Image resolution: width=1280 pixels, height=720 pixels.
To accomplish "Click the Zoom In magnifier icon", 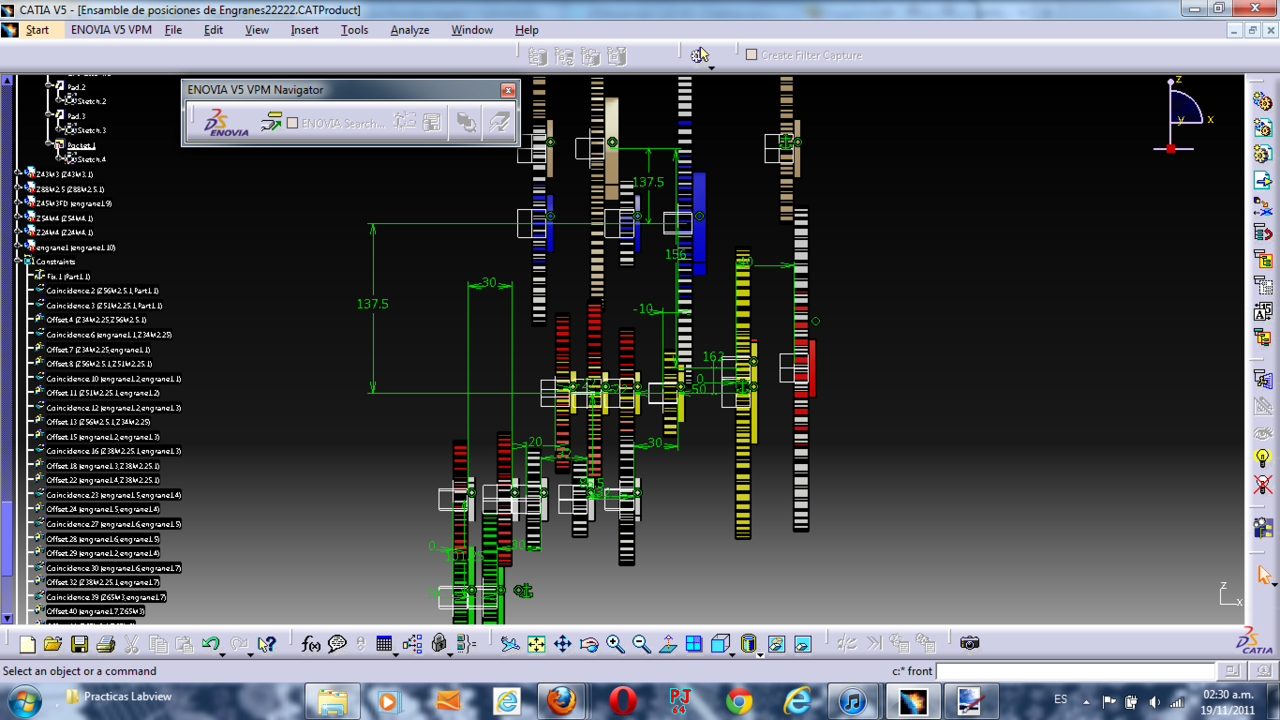I will point(614,645).
